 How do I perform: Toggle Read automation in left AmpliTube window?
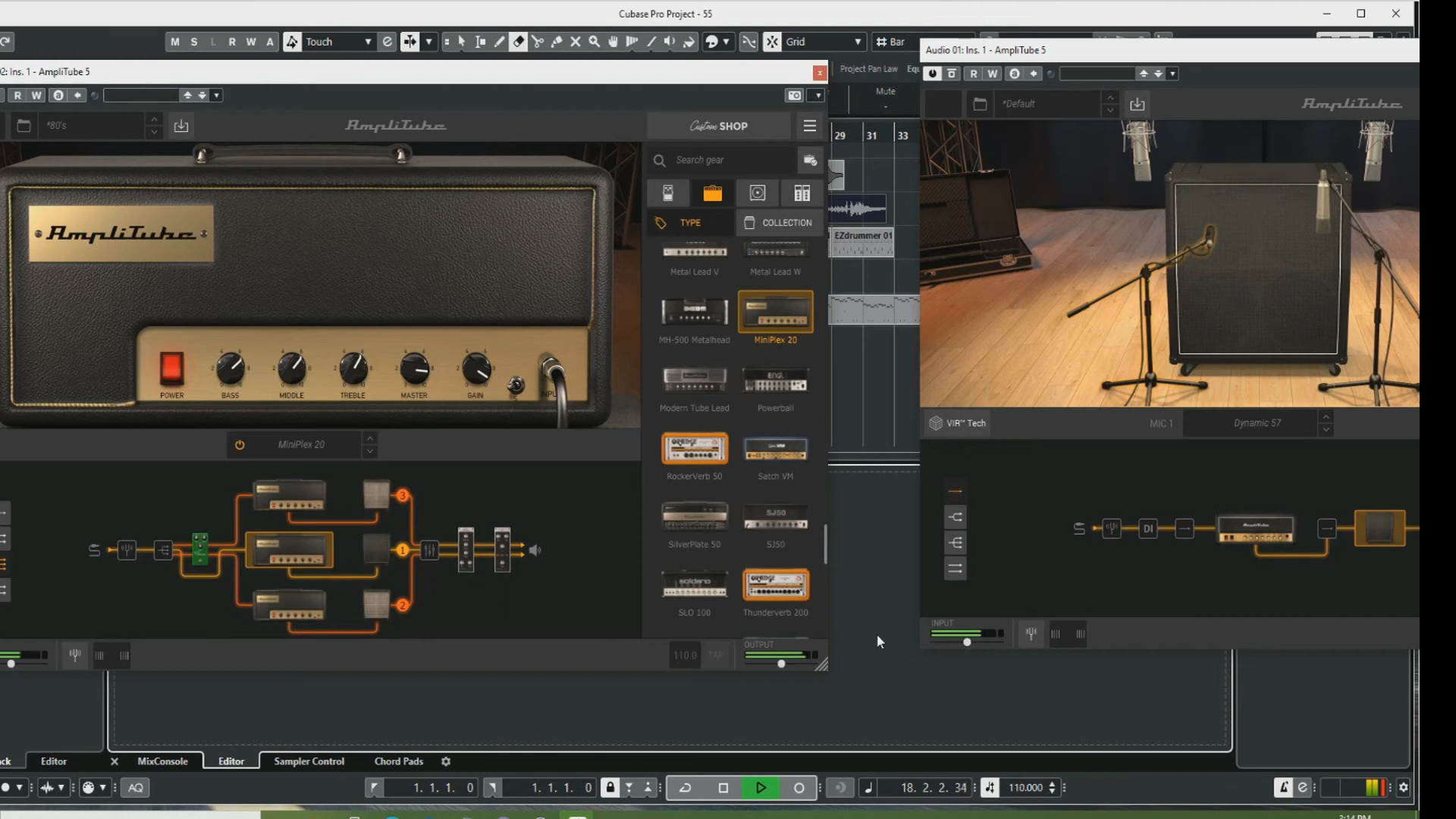pyautogui.click(x=17, y=96)
